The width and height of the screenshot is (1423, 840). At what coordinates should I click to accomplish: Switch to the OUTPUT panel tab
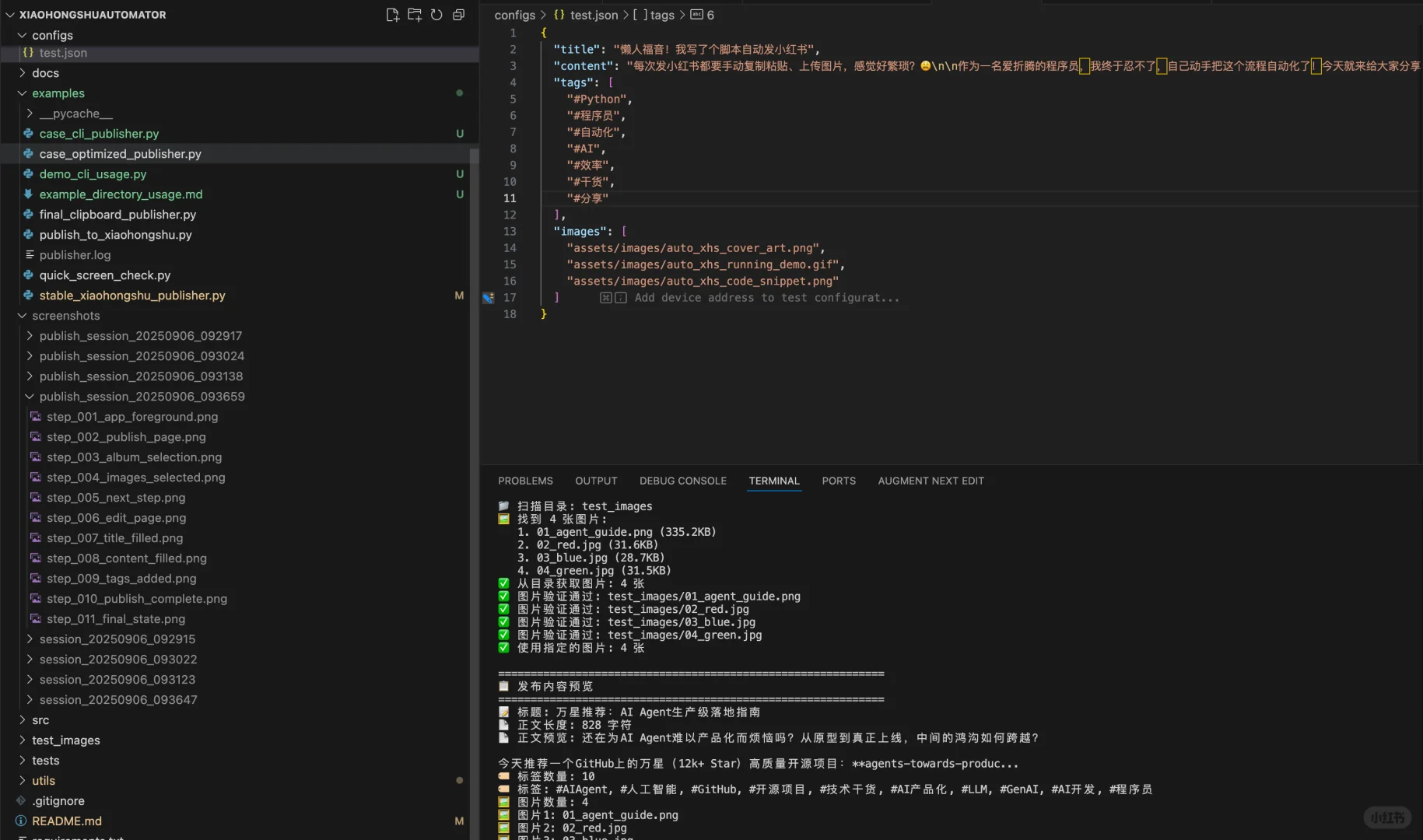tap(596, 481)
